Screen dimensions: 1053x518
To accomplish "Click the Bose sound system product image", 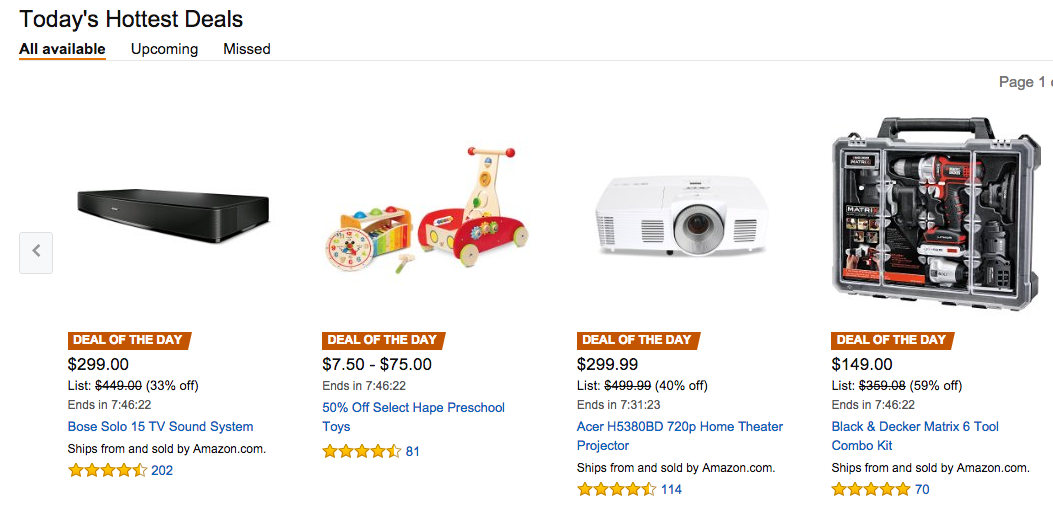I will point(173,216).
